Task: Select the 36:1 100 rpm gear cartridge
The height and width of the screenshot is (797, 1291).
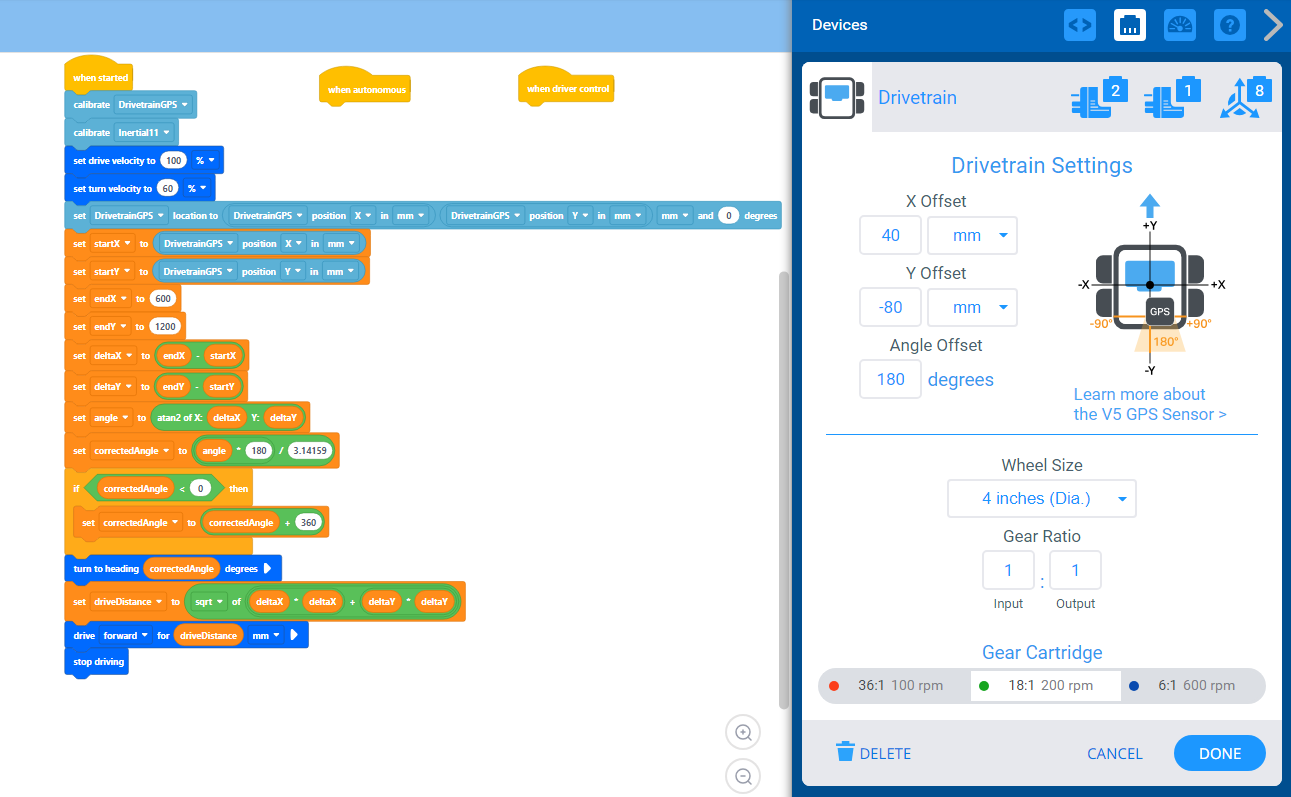Action: point(893,686)
